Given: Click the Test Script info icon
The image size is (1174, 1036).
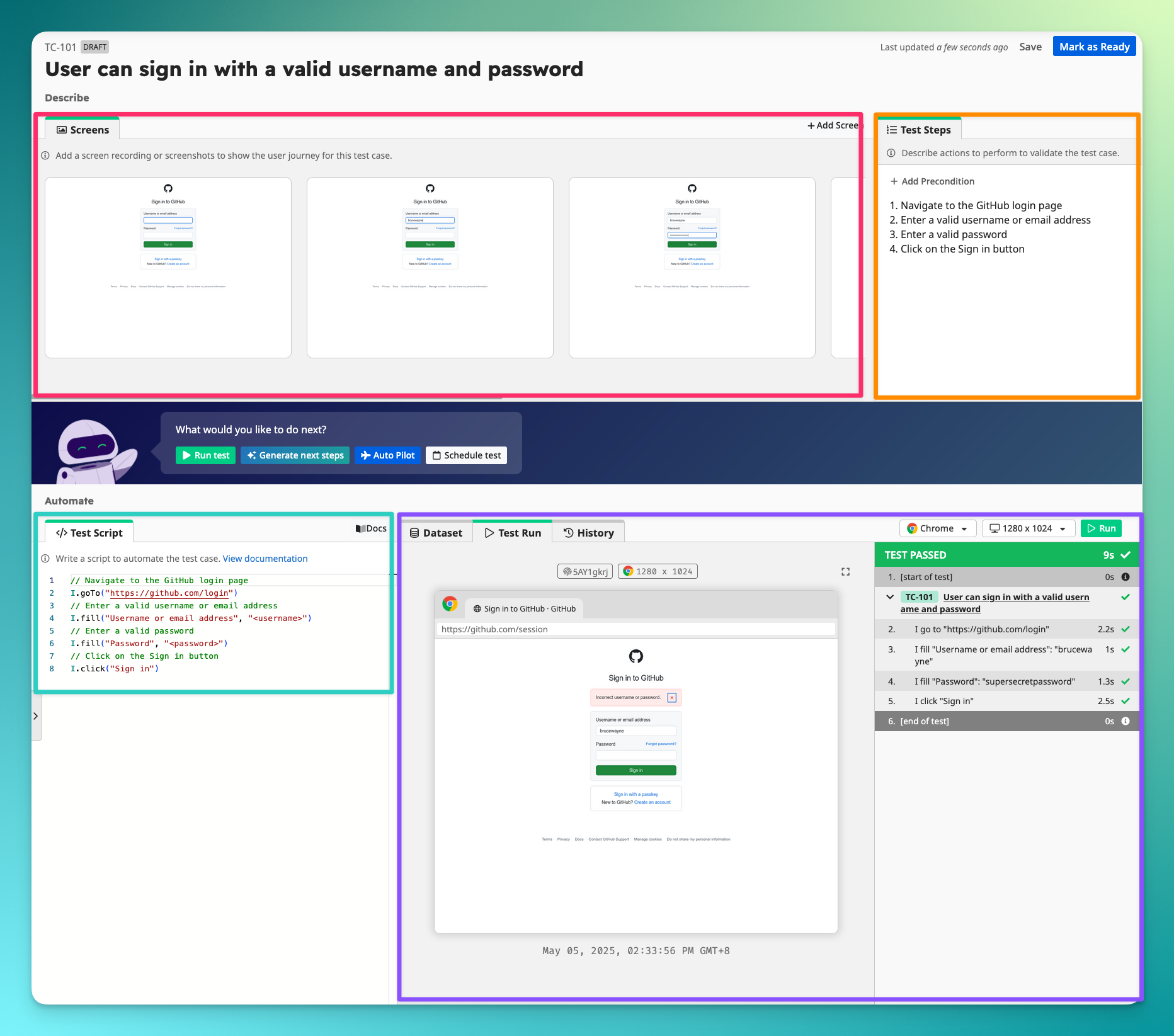Looking at the screenshot, I should point(45,559).
